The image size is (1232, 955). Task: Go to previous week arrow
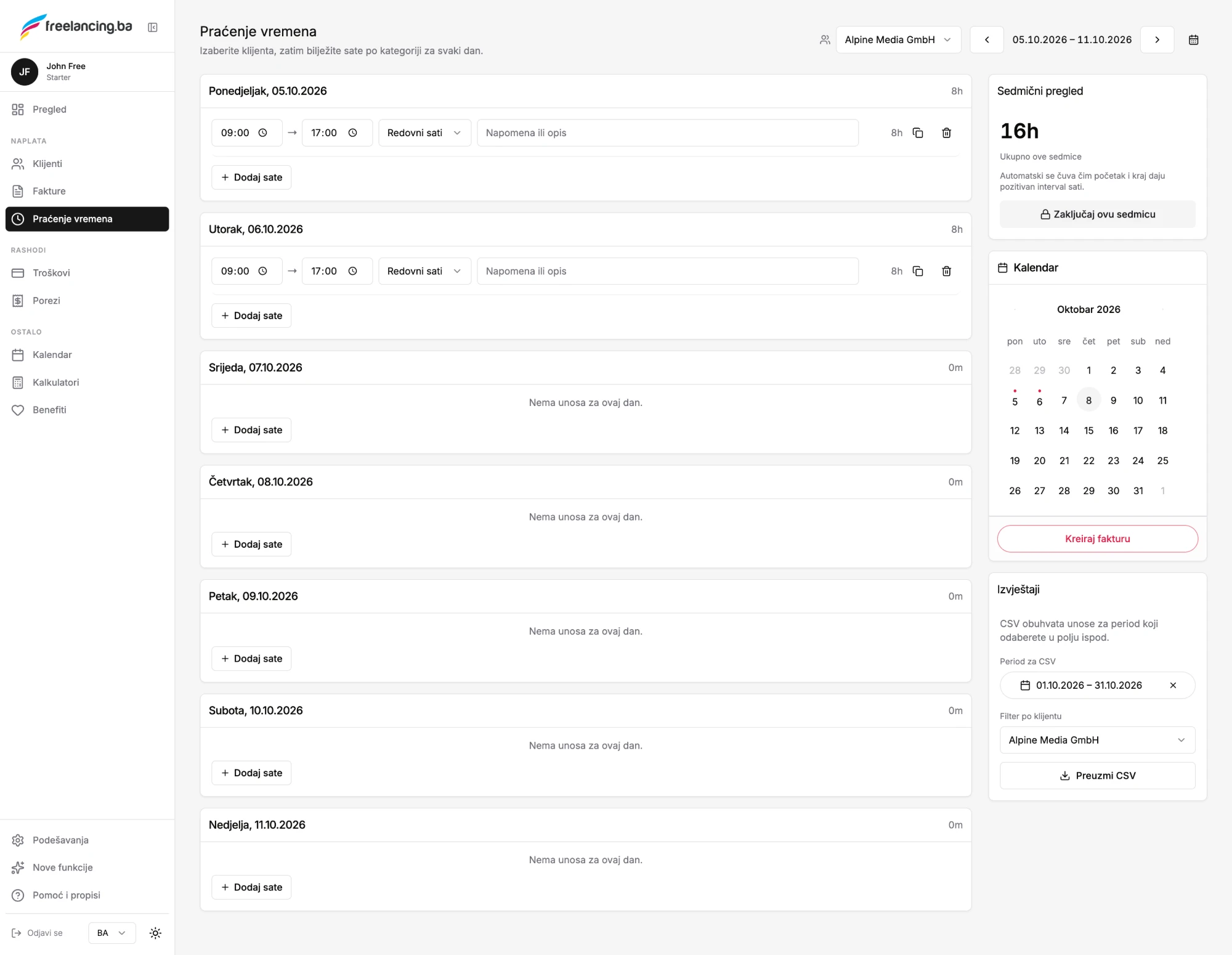(987, 40)
